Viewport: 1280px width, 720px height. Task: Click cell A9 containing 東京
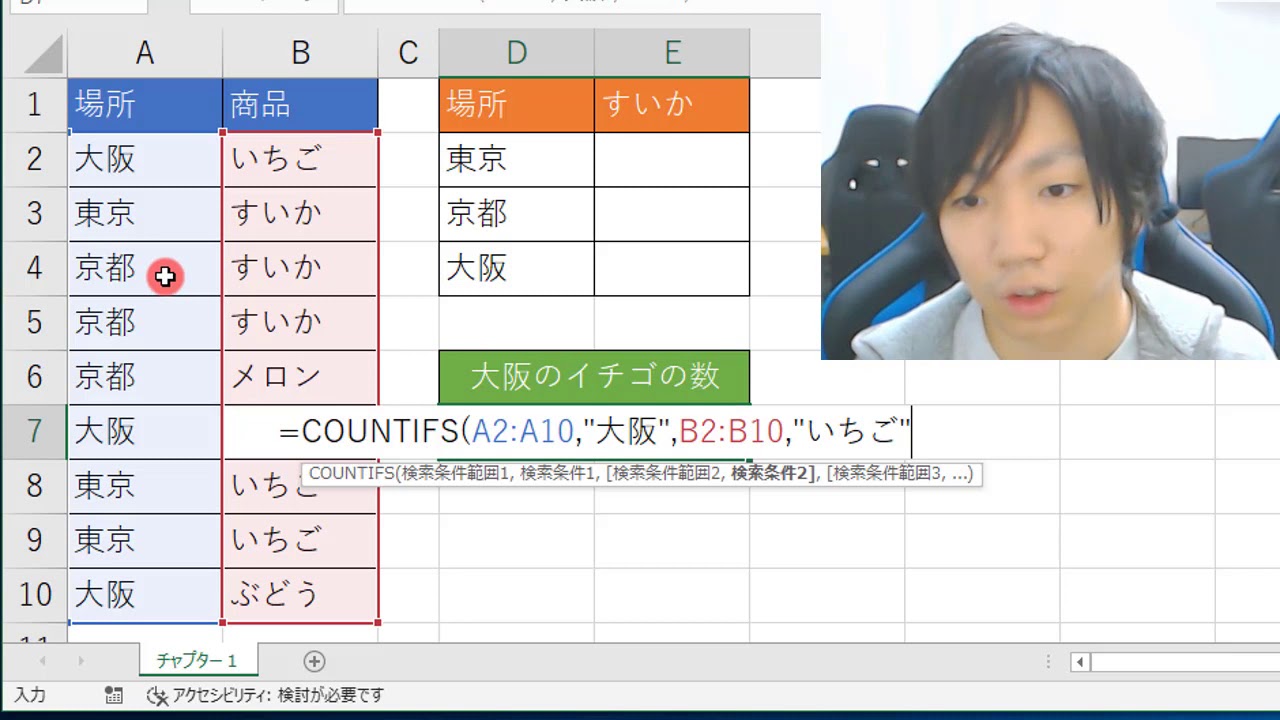(145, 541)
